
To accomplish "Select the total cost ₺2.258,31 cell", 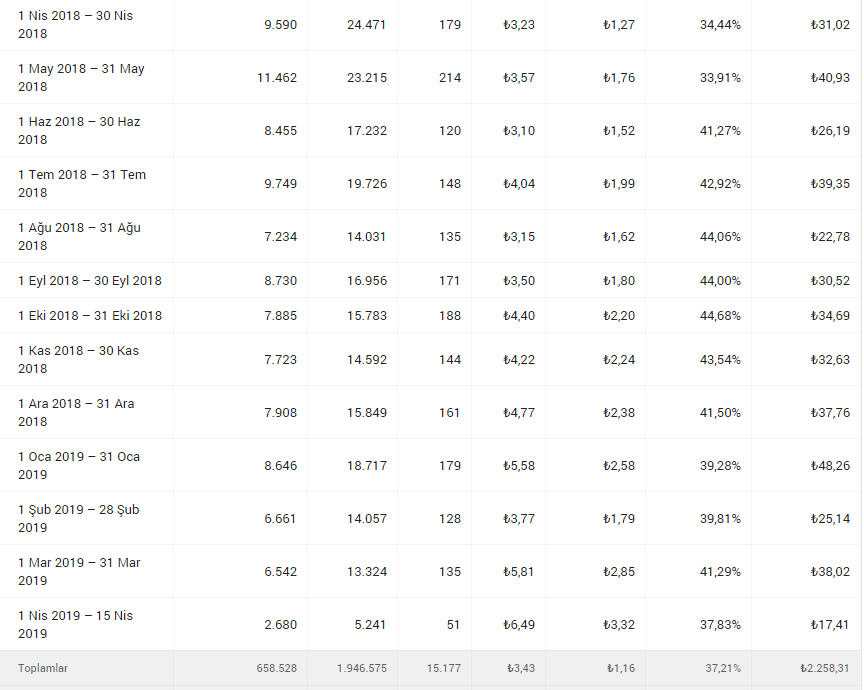I will [825, 668].
